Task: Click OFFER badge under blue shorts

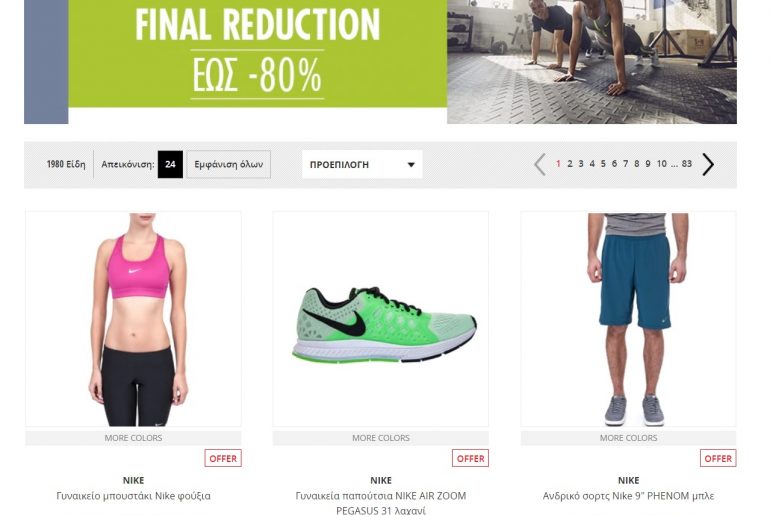Action: click(x=718, y=458)
